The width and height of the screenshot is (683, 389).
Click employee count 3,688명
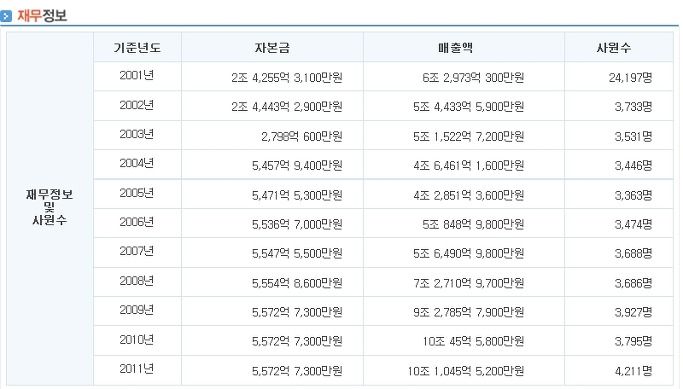click(633, 254)
